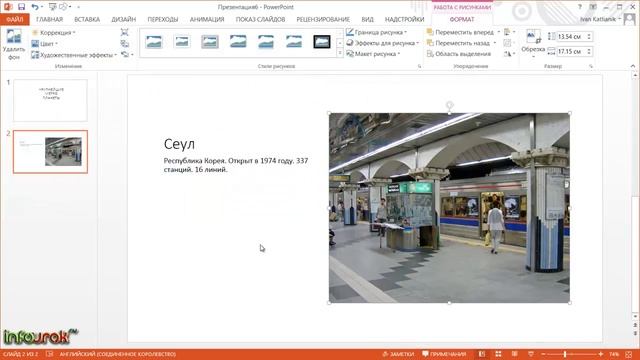Switch to the ВСТАВКА tab

coord(87,20)
